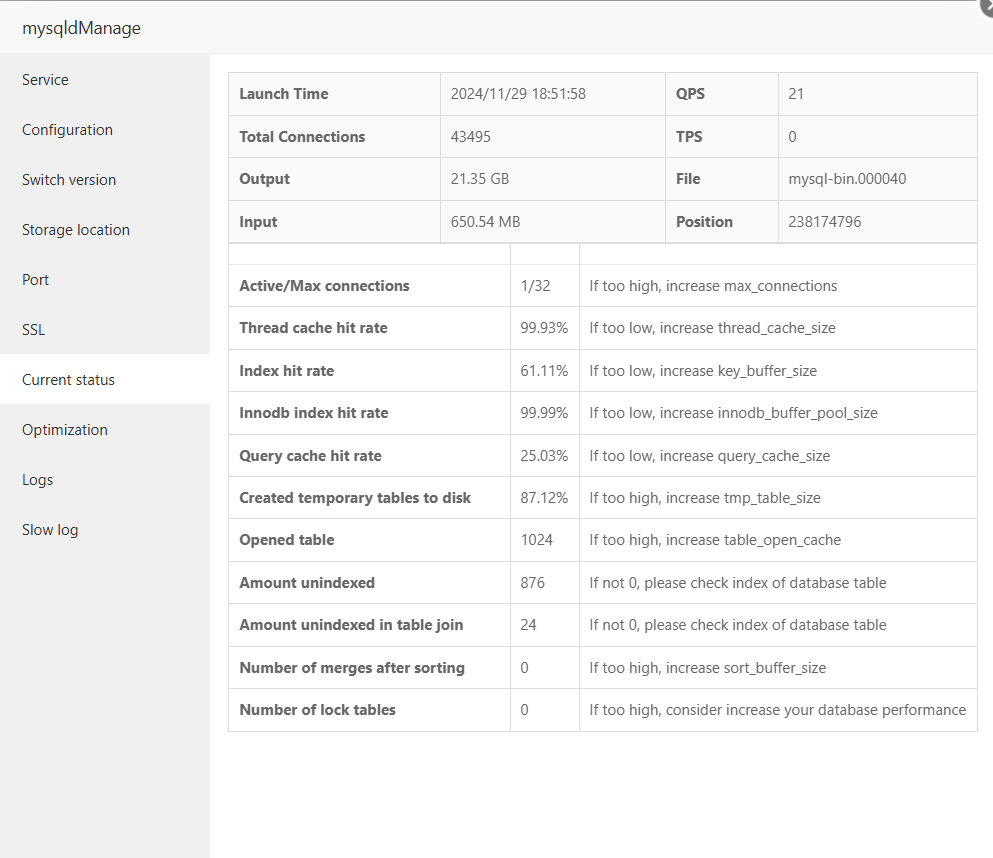Open the Service section in sidebar
Screen dimensions: 993x858
tap(45, 79)
